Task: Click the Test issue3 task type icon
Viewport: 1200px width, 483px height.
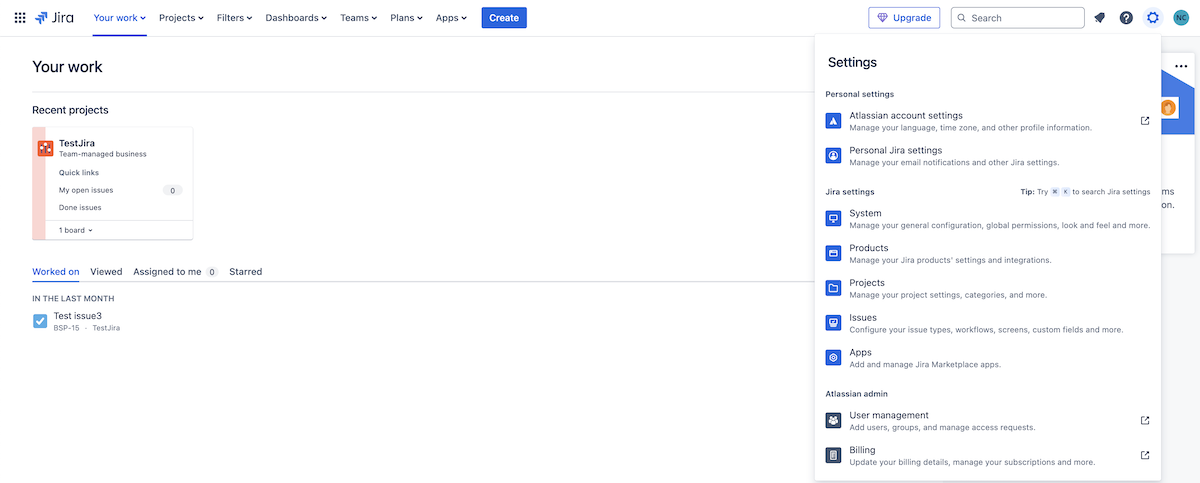Action: (40, 321)
